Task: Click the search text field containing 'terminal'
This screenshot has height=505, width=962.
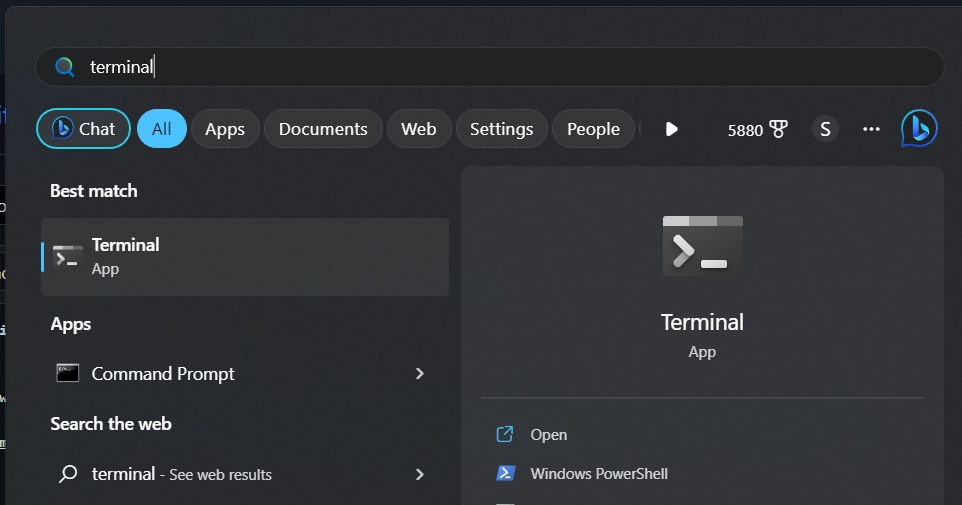Action: (490, 67)
